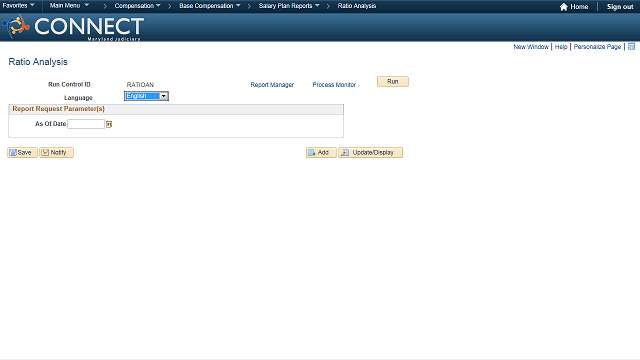Click the Ratio Analysis breadcrumb item

pyautogui.click(x=357, y=6)
